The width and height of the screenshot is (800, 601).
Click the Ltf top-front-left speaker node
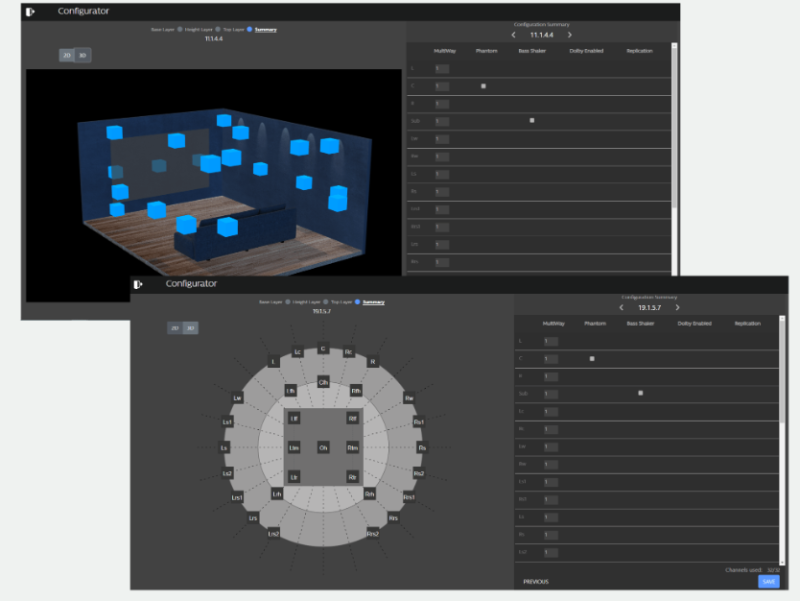coord(294,418)
